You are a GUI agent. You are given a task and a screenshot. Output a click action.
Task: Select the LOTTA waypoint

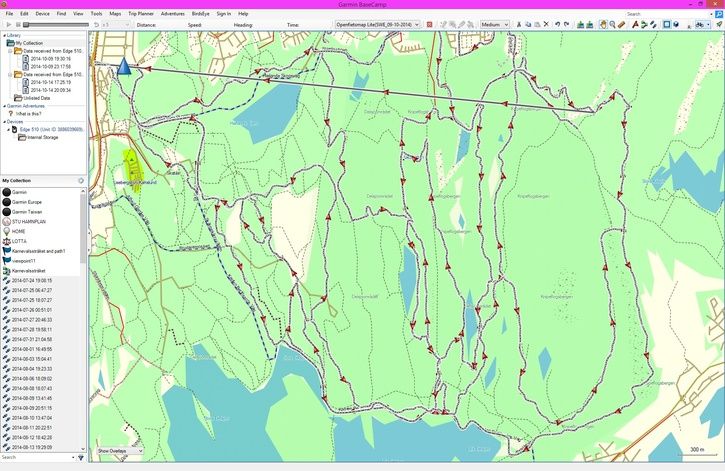[19, 241]
